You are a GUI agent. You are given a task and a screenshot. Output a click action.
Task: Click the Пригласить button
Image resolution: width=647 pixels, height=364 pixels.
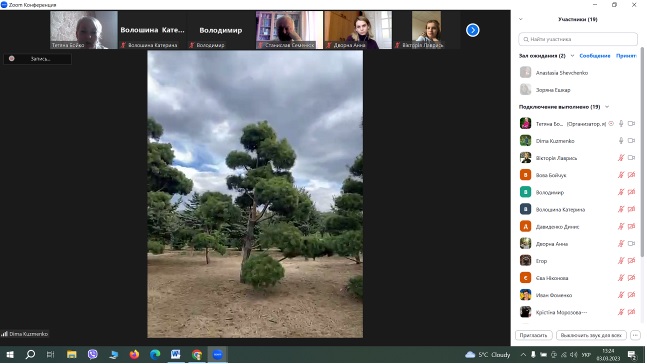(534, 335)
